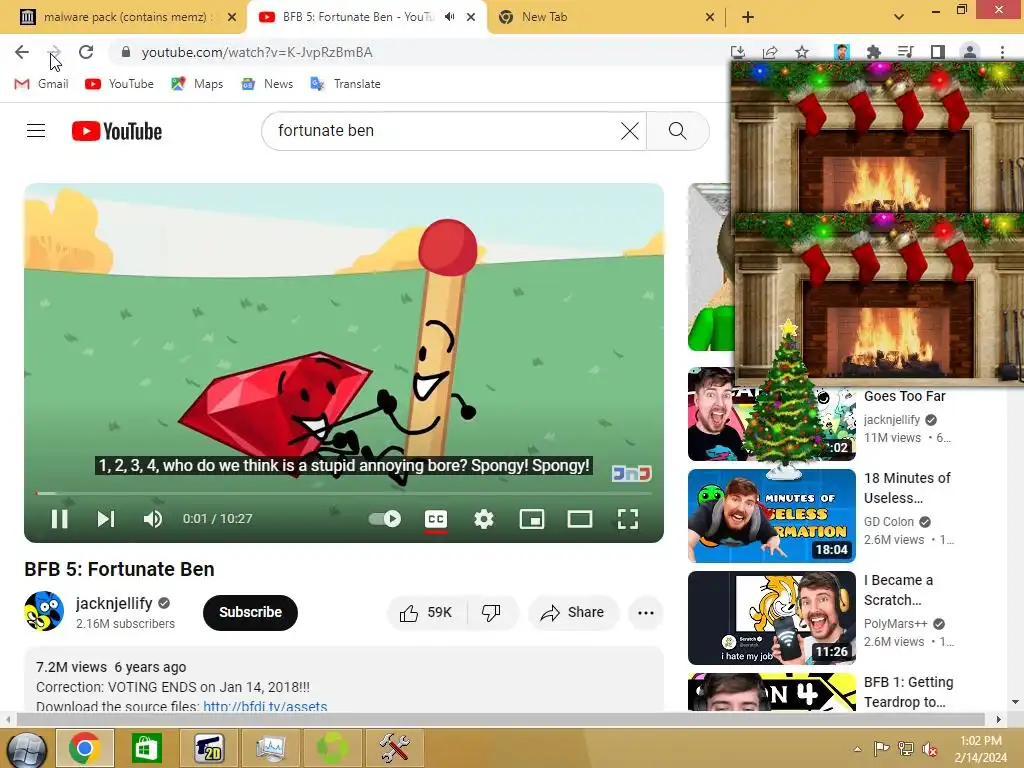1024x768 pixels.
Task: Open 18 Minutes of Useless video thumbnail
Action: pyautogui.click(x=771, y=516)
